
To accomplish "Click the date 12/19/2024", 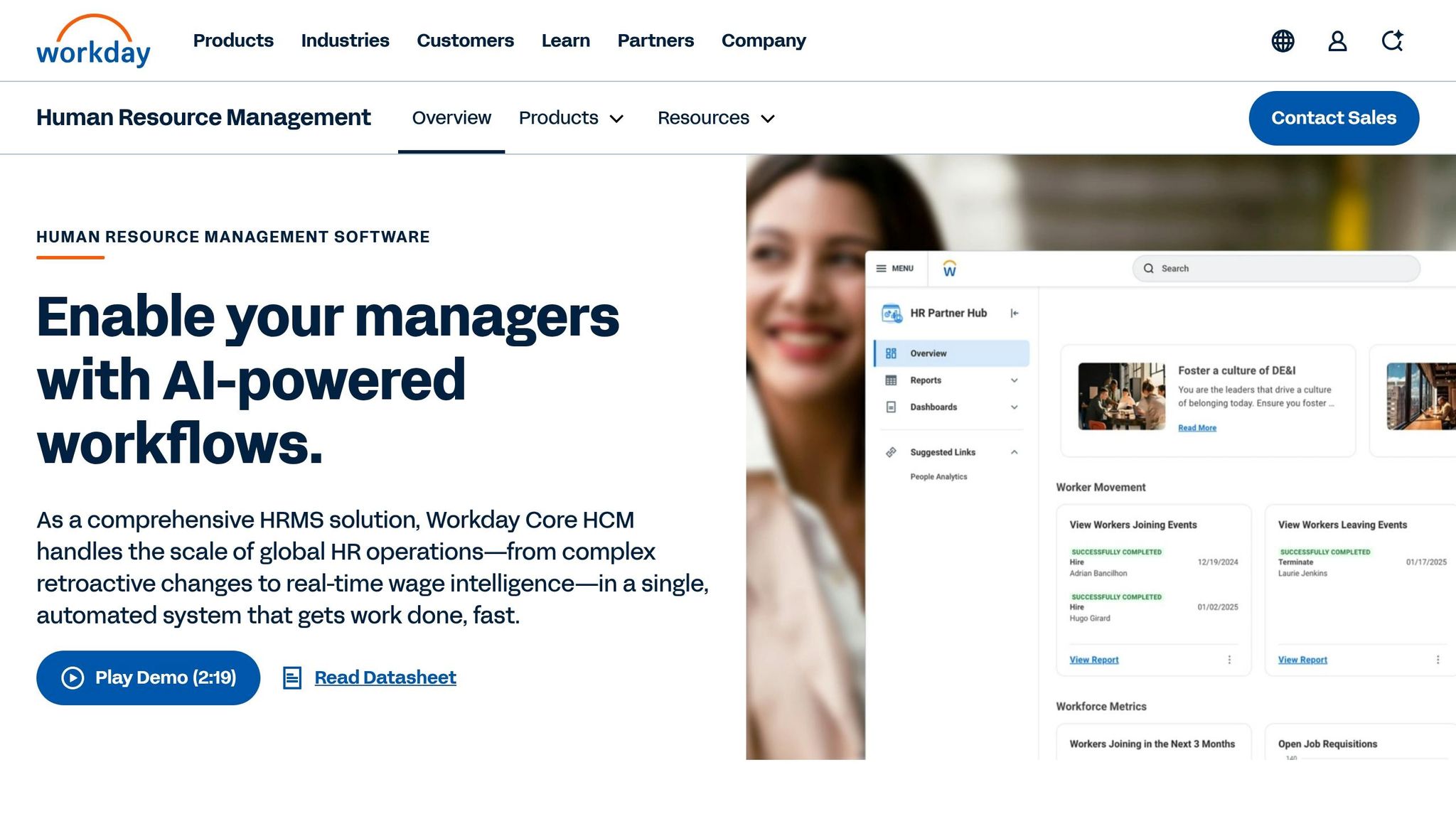I will (x=1218, y=562).
